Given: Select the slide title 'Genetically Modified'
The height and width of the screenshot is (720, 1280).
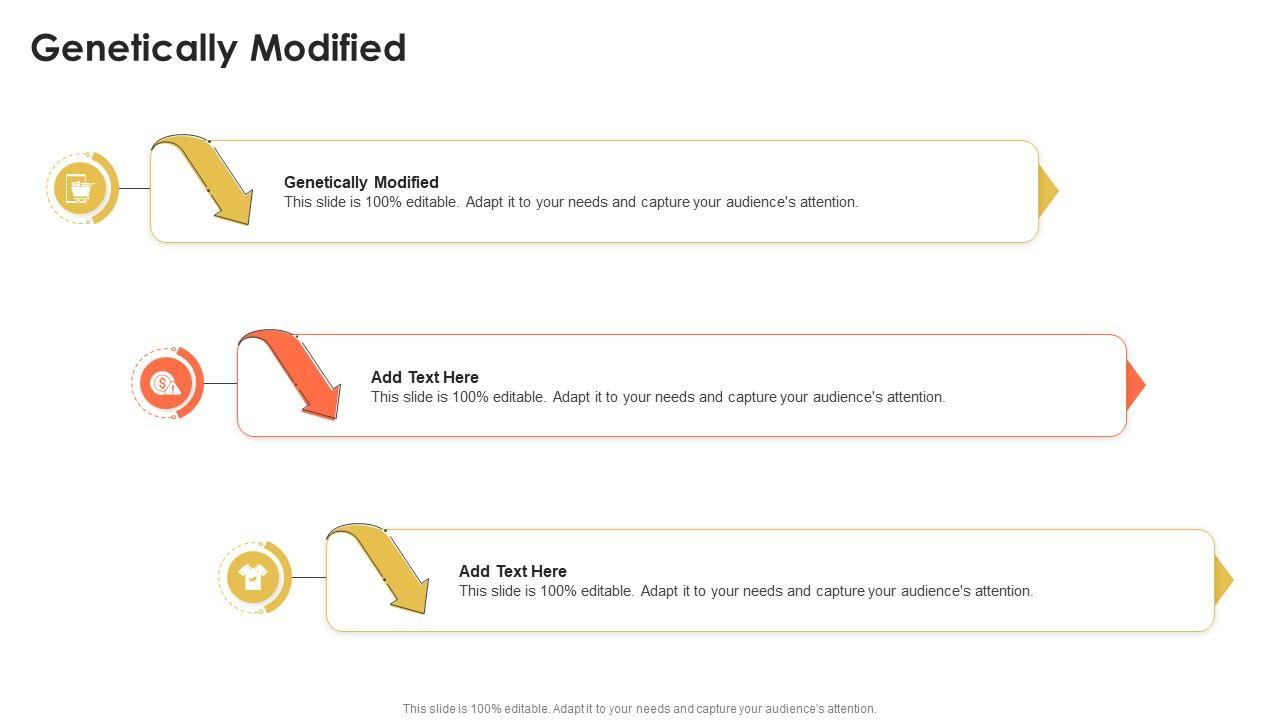Looking at the screenshot, I should coord(218,48).
